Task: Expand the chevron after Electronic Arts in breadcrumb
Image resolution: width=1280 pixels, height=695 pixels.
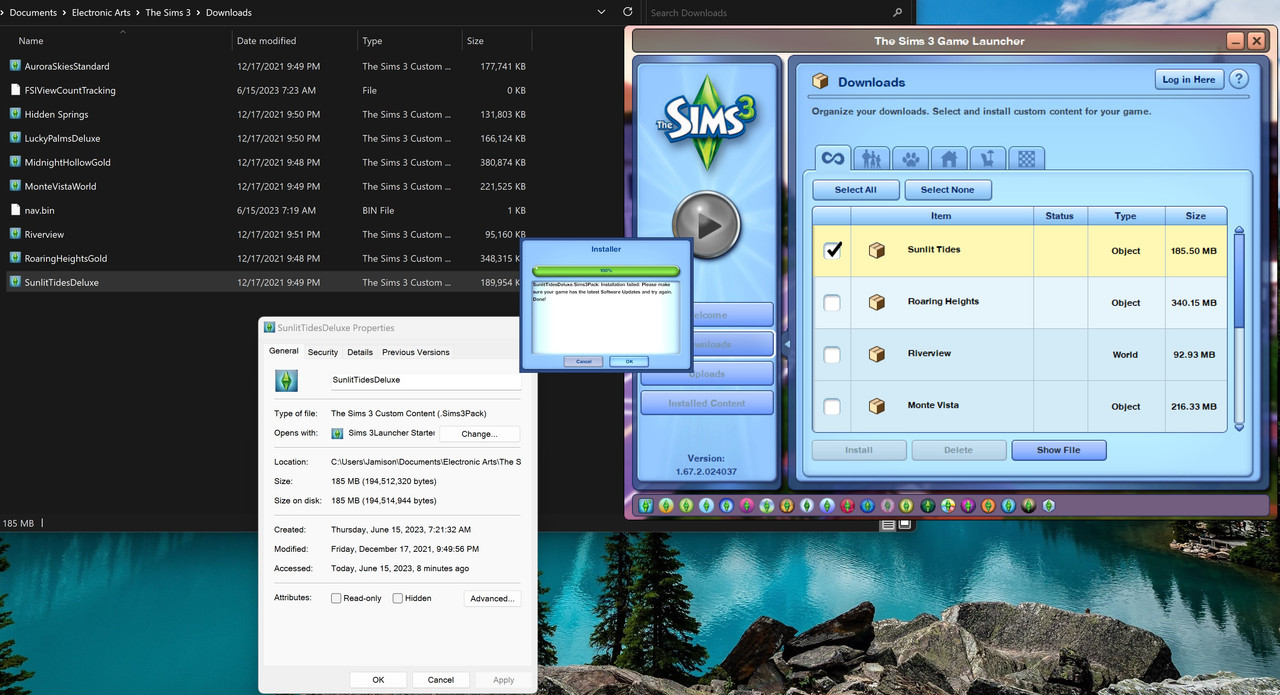Action: click(139, 13)
